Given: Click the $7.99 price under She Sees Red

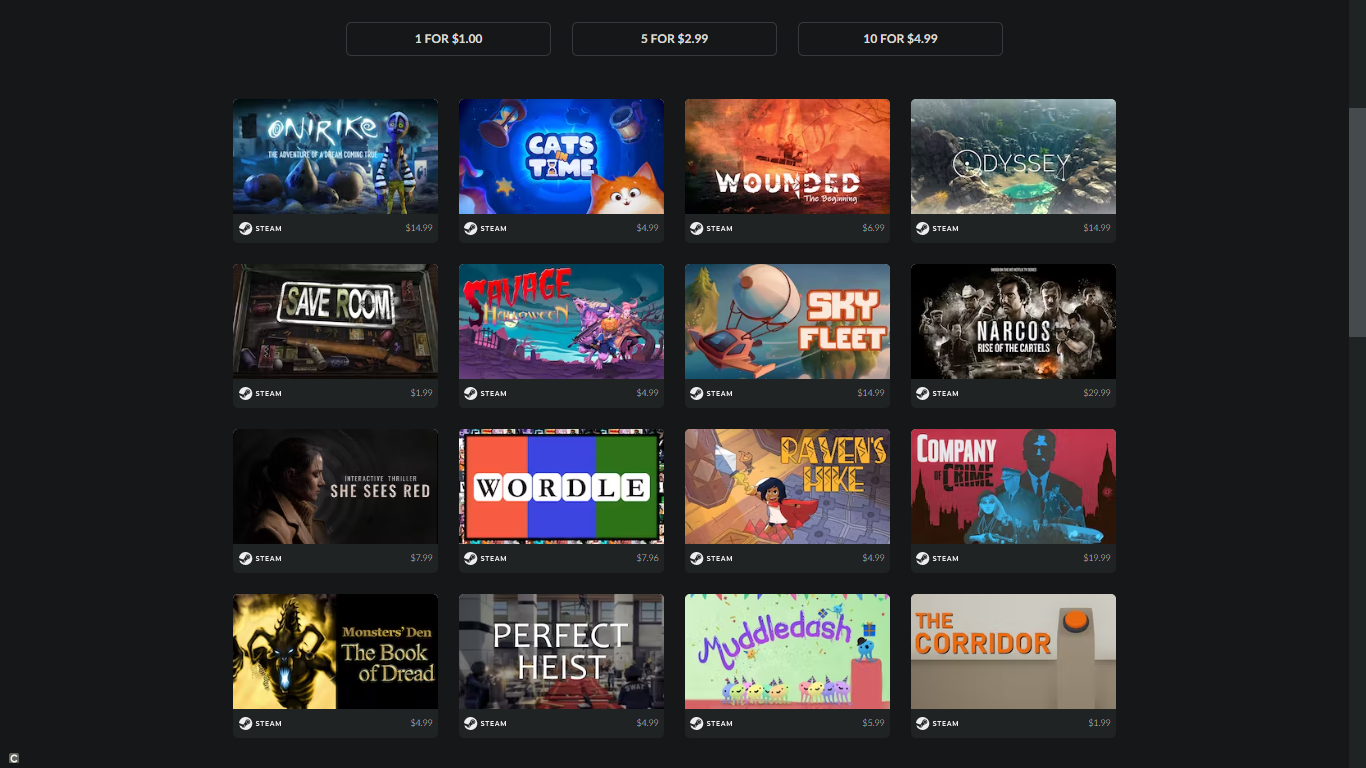Looking at the screenshot, I should tap(422, 558).
